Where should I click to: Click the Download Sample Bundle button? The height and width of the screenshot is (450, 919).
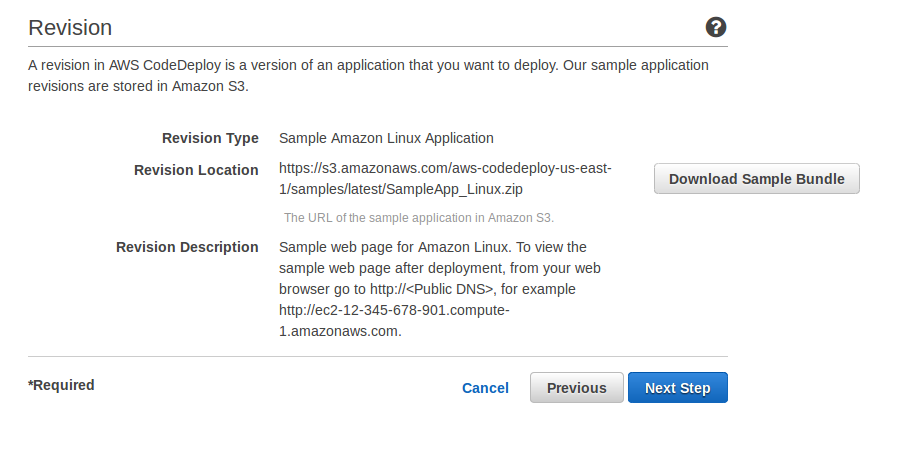[757, 179]
